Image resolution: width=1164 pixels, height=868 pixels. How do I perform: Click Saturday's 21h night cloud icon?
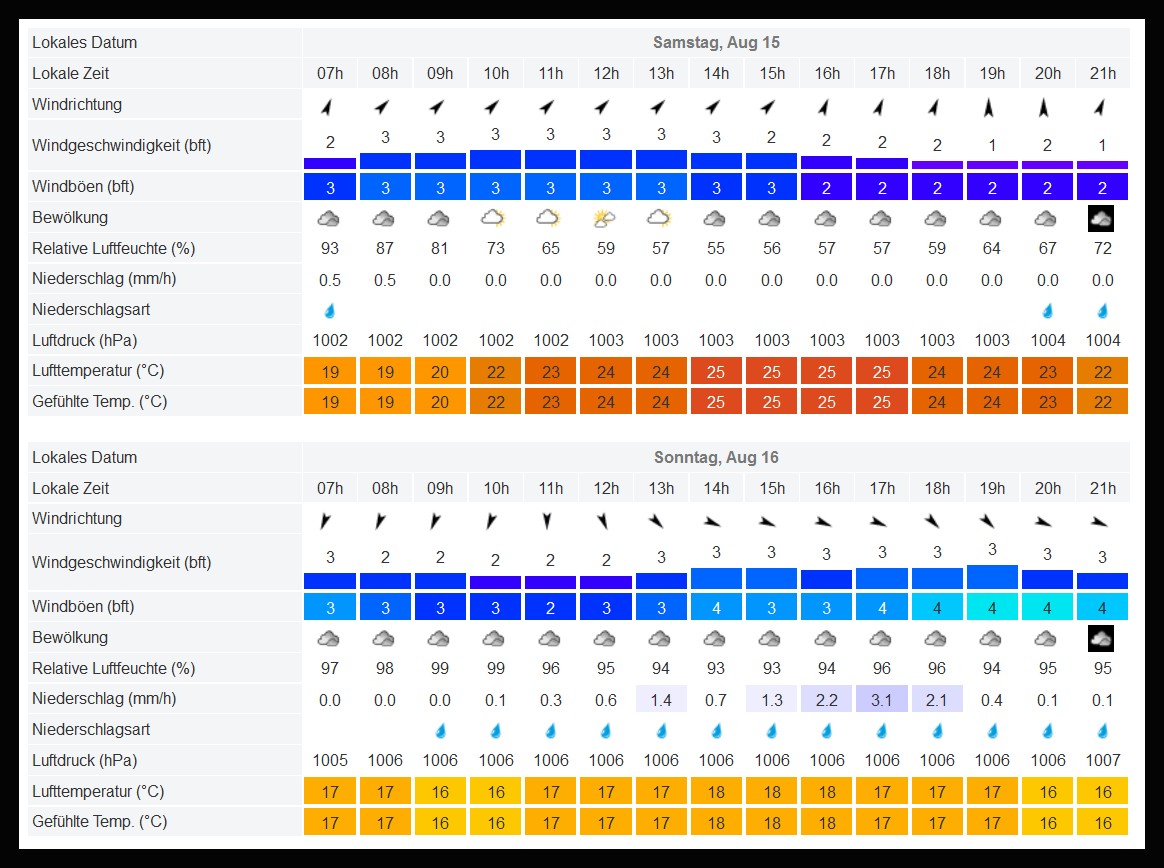1101,218
